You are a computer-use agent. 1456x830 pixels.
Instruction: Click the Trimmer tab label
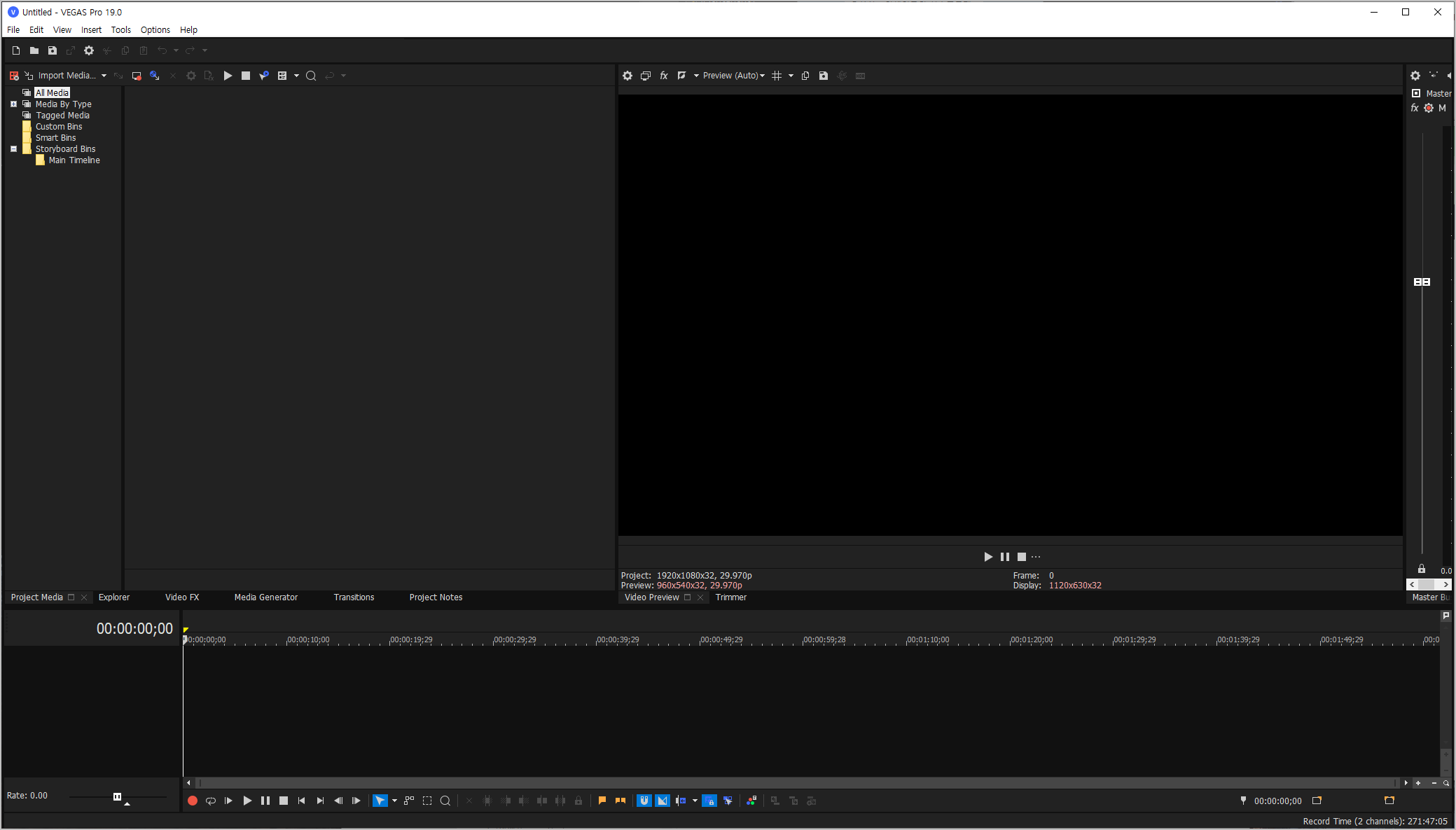(730, 597)
